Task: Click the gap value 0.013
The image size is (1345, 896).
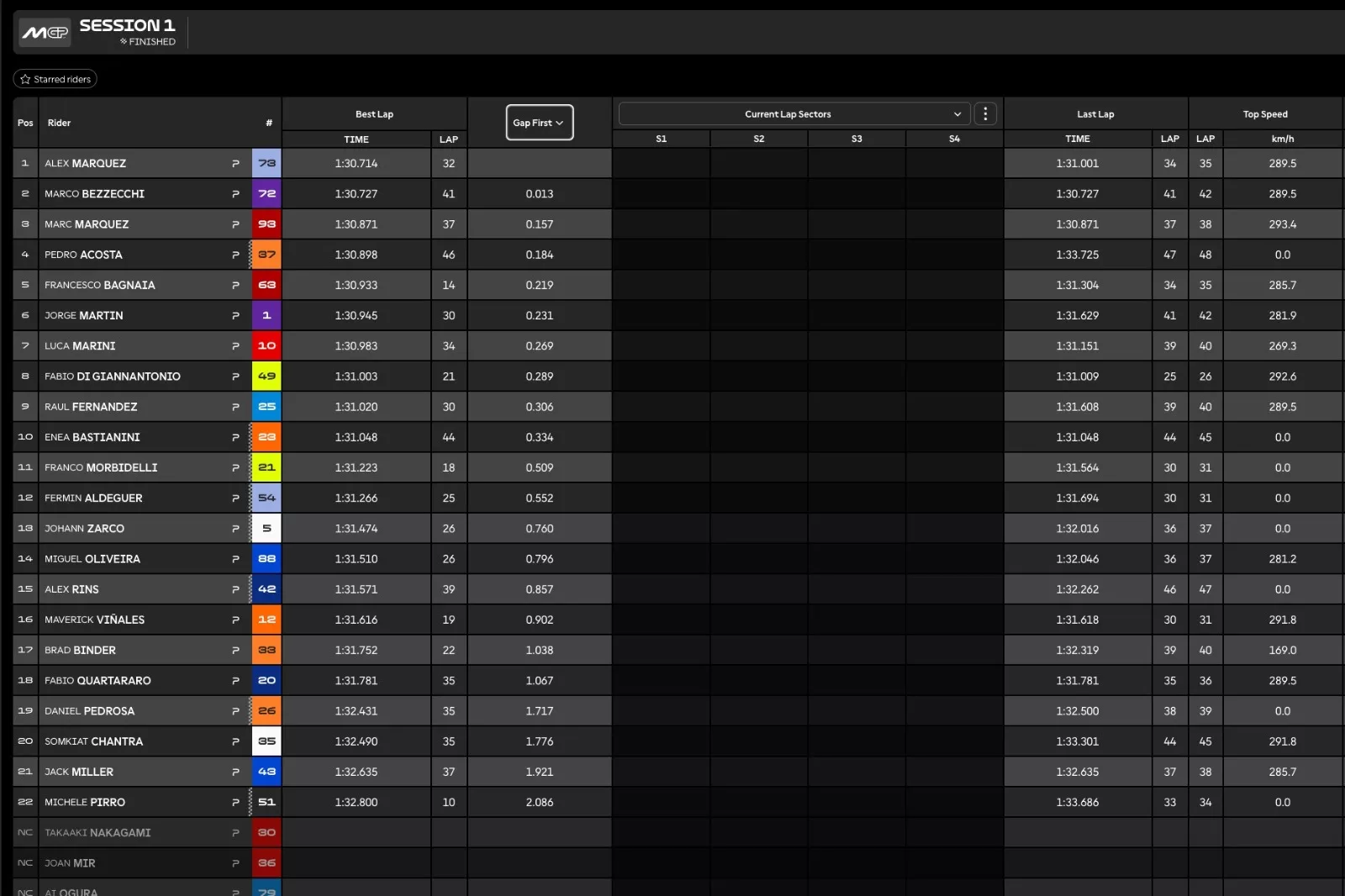Action: pyautogui.click(x=540, y=194)
